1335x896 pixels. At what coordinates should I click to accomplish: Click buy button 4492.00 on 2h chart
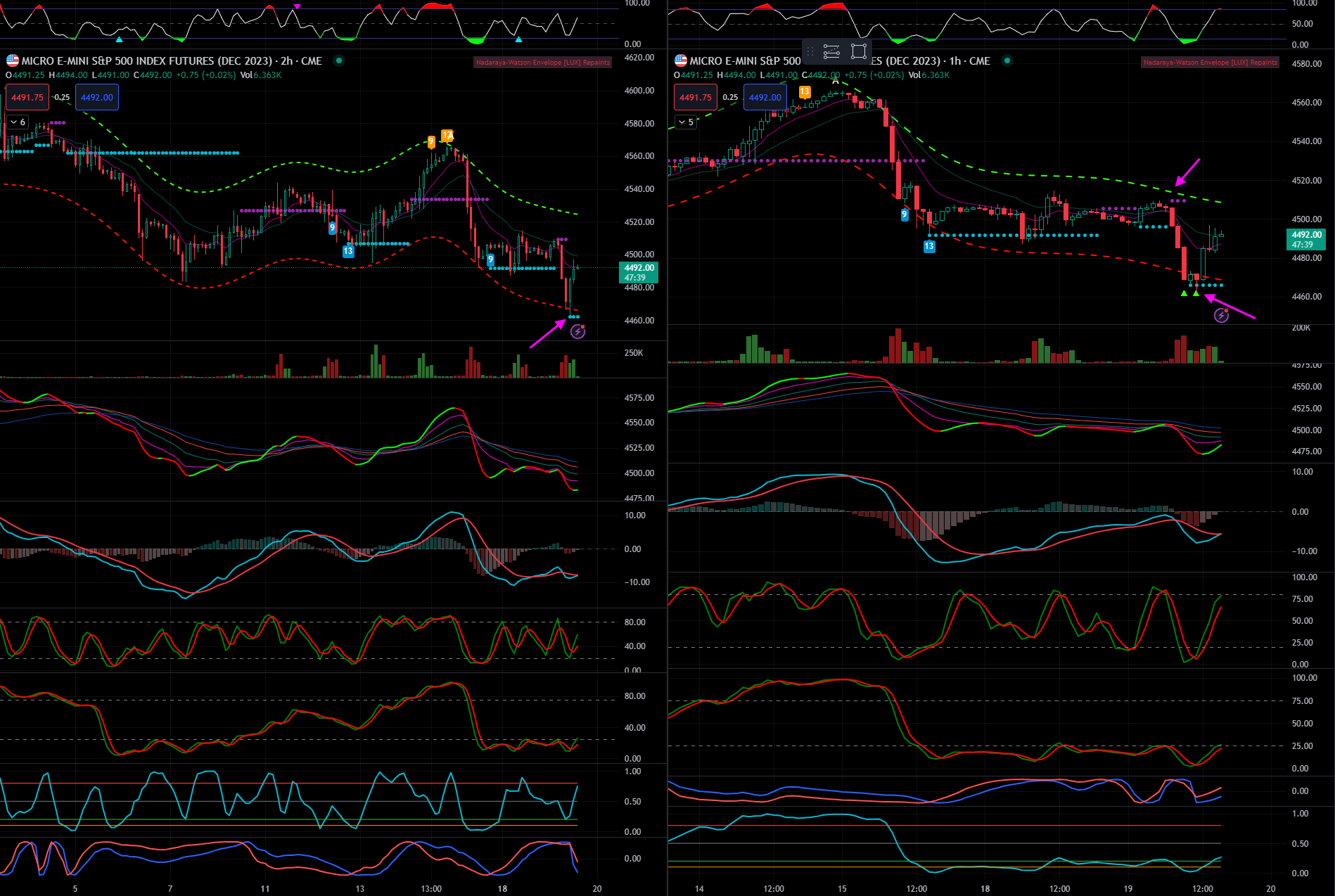tap(97, 98)
